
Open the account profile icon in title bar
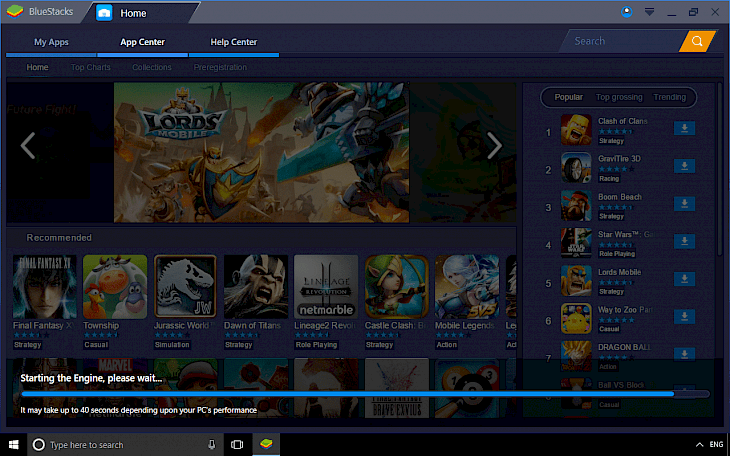[x=627, y=12]
